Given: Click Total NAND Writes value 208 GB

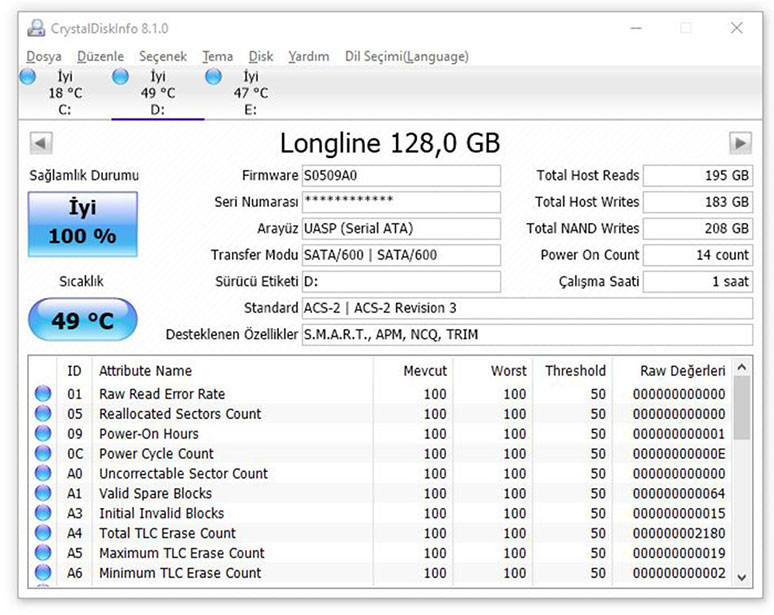Looking at the screenshot, I should coord(698,229).
